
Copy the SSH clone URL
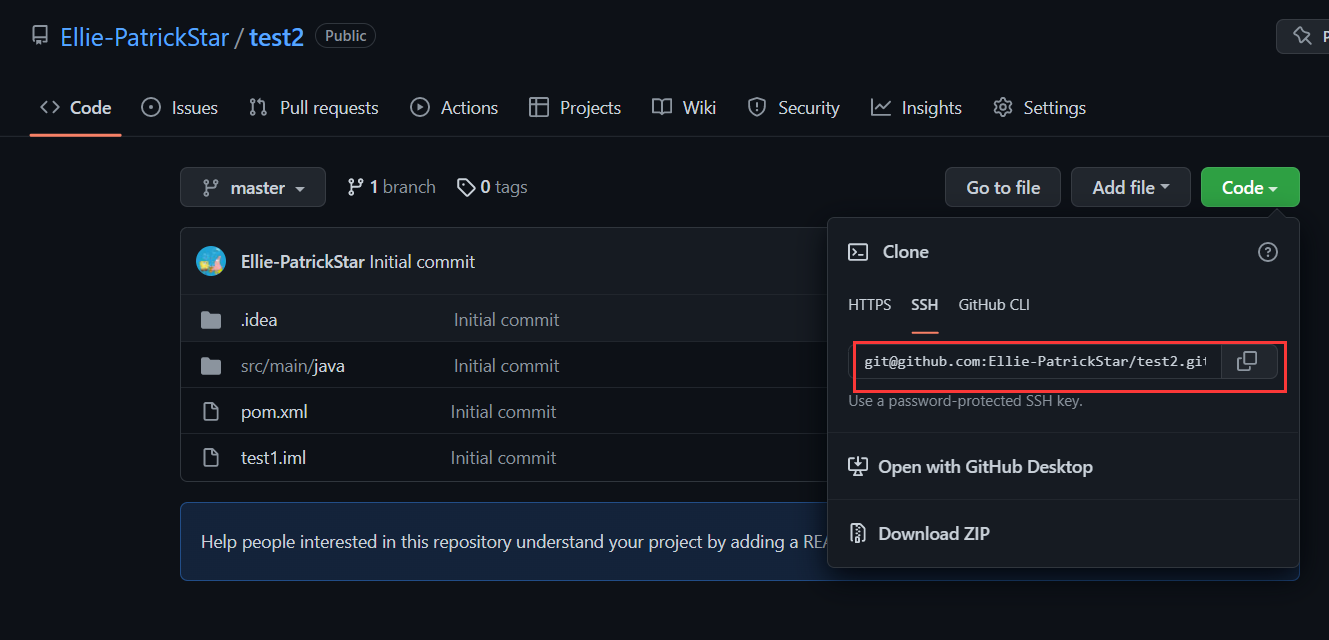(x=1248, y=362)
